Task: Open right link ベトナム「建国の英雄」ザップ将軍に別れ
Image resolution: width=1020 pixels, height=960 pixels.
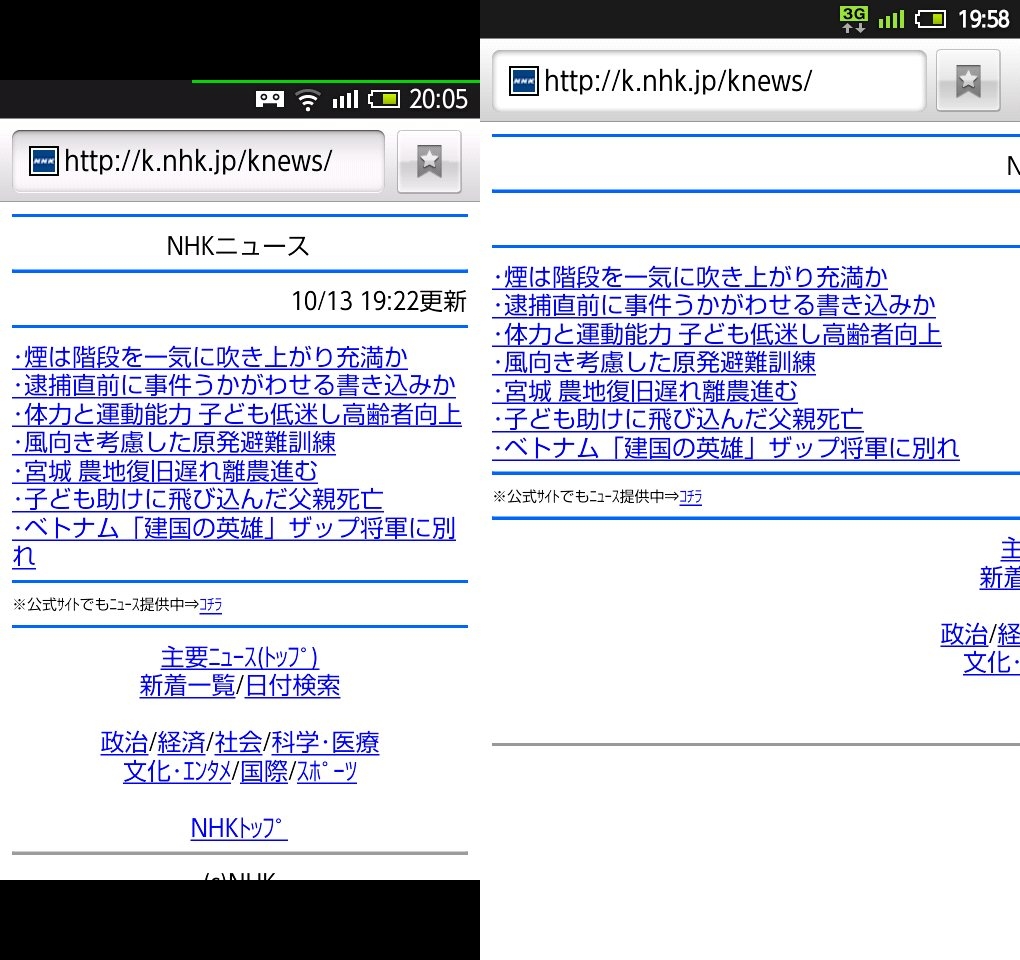Action: [x=726, y=448]
